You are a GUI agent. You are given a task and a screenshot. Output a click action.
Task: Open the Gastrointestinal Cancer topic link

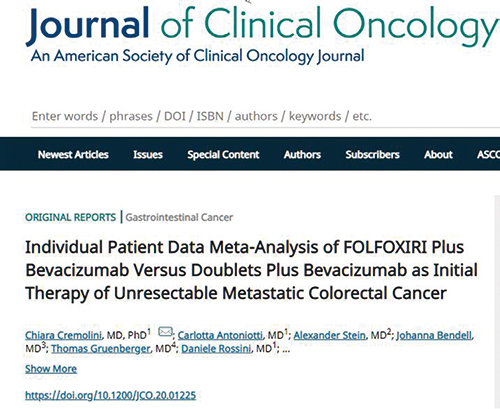pos(179,217)
